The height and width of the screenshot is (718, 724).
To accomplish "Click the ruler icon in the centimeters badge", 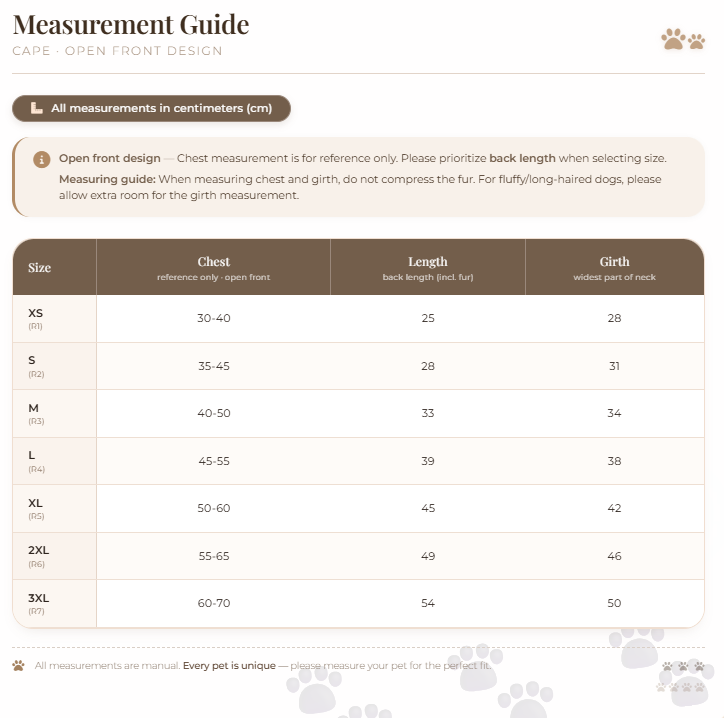I will [36, 108].
